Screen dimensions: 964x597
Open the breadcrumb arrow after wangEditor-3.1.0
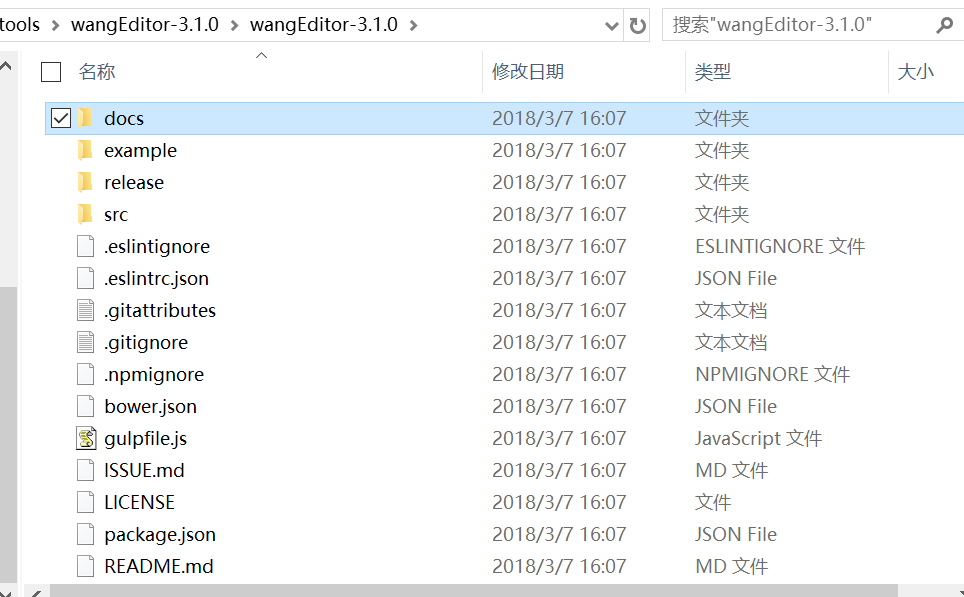coord(413,23)
